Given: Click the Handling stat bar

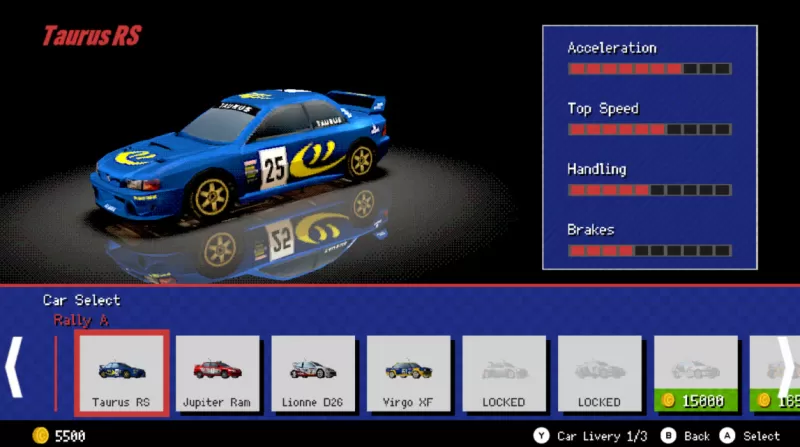Looking at the screenshot, I should point(649,190).
